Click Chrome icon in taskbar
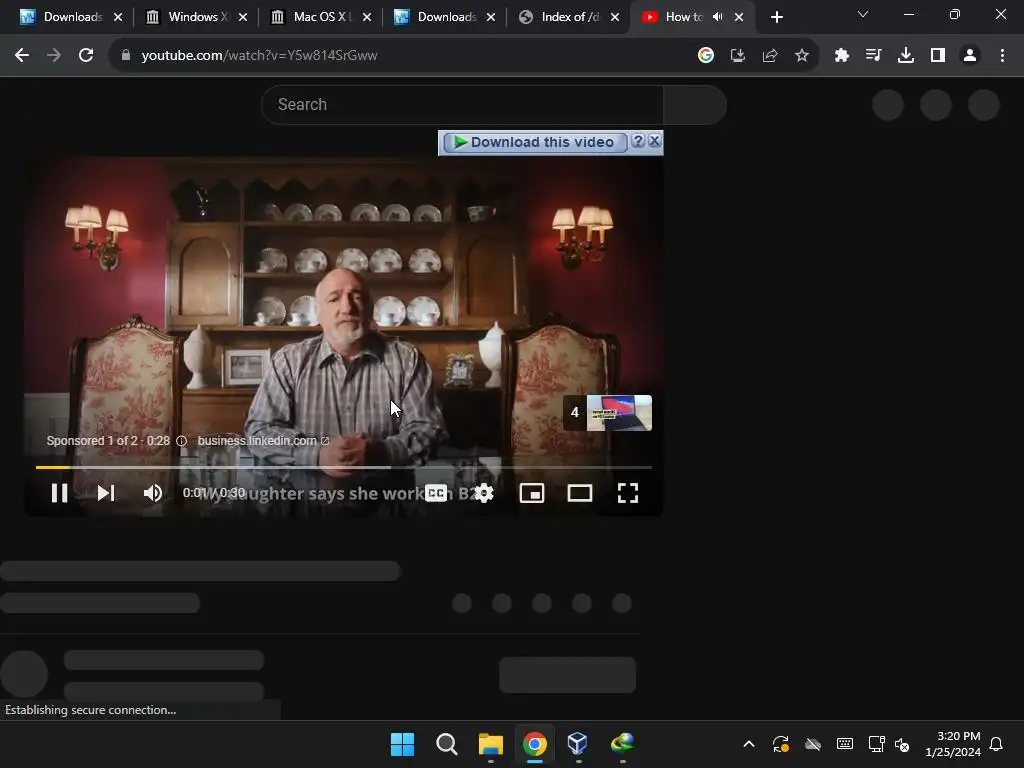This screenshot has width=1024, height=768. click(x=534, y=744)
